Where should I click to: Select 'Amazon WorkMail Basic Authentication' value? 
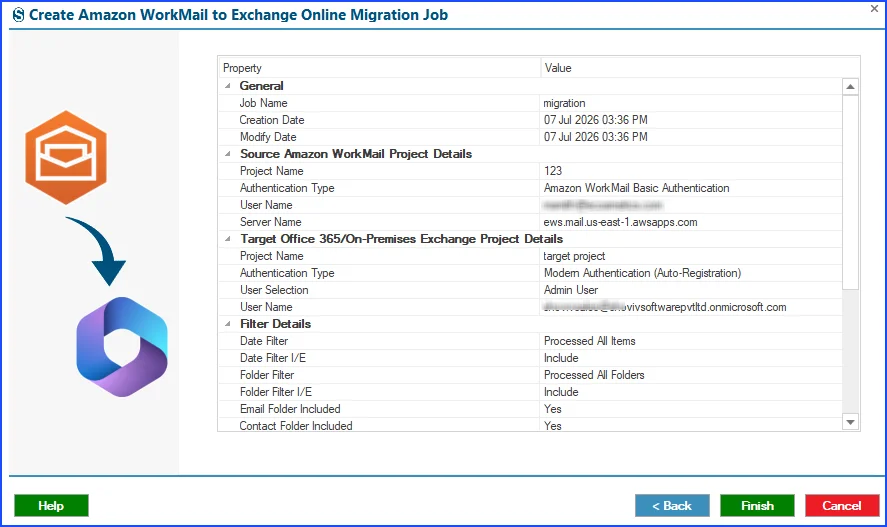636,188
